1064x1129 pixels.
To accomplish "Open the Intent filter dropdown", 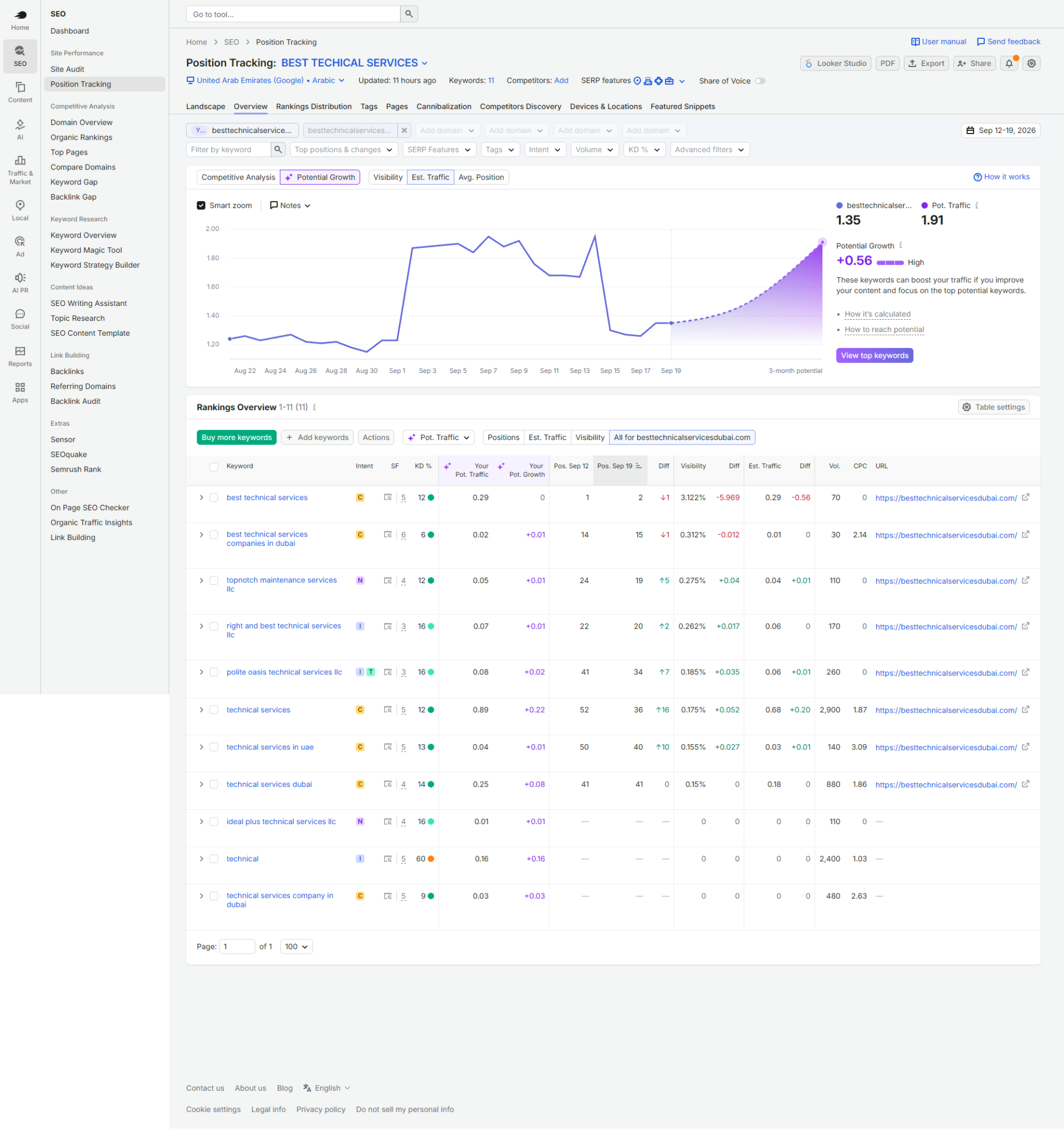I will point(545,150).
